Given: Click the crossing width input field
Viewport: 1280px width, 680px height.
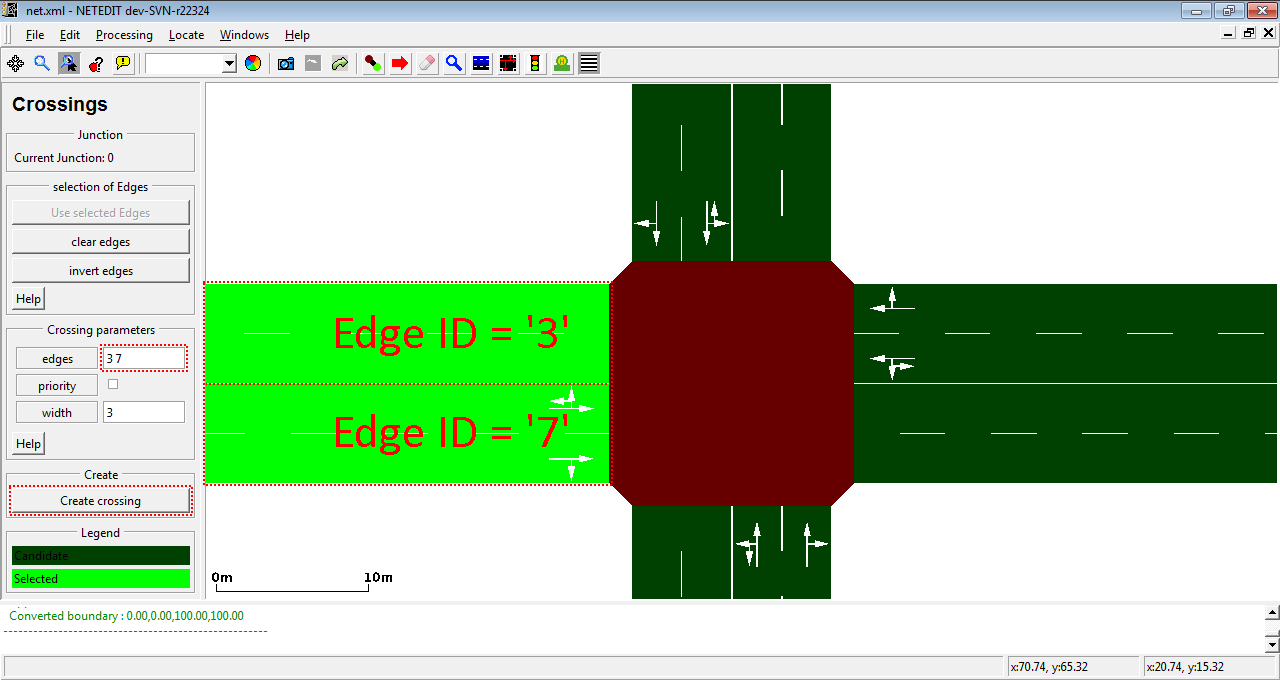Looking at the screenshot, I should pos(144,412).
